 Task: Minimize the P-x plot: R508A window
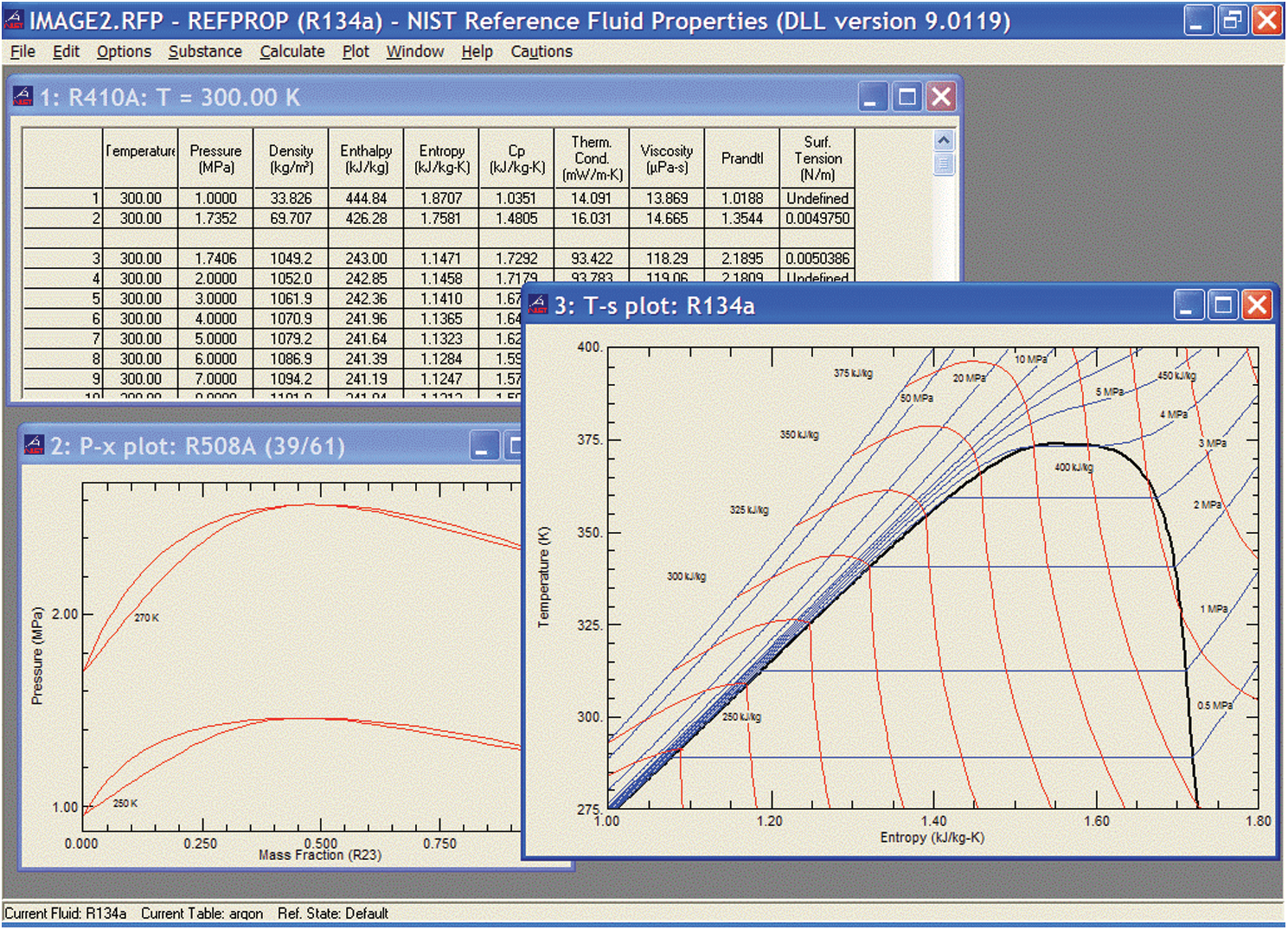[484, 446]
